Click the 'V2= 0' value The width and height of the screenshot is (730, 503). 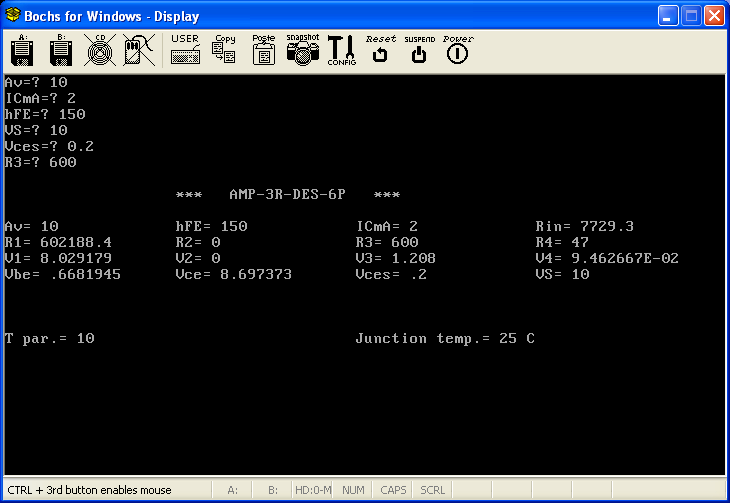pyautogui.click(x=198, y=258)
